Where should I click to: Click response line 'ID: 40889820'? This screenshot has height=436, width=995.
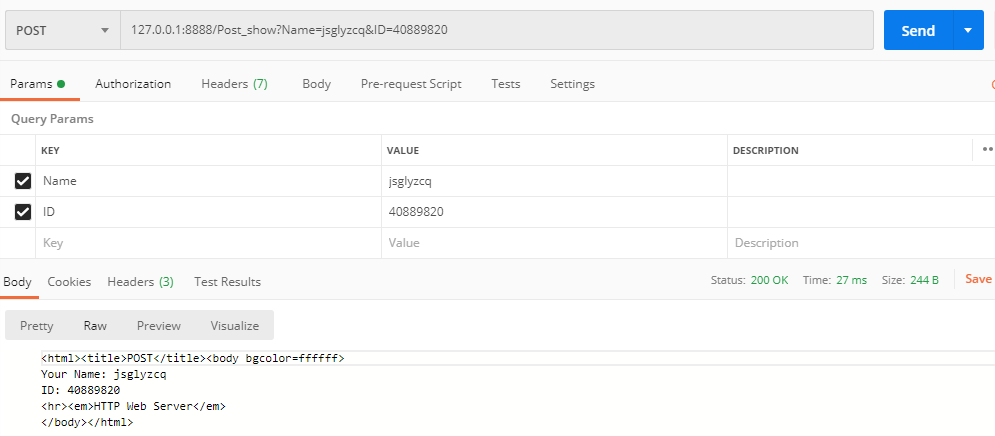pos(81,390)
